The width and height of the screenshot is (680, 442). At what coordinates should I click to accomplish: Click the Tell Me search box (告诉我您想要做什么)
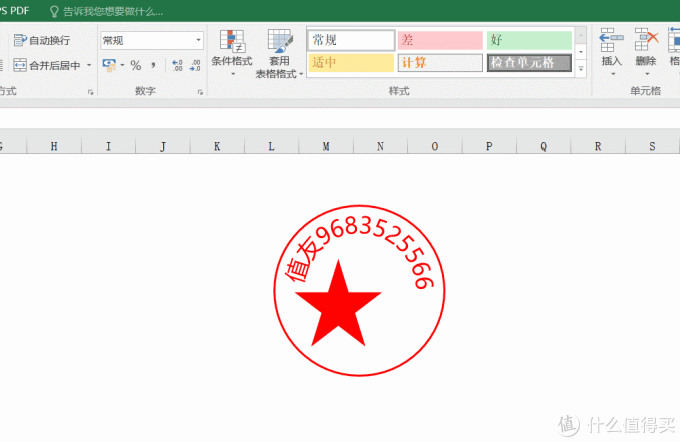[x=113, y=12]
